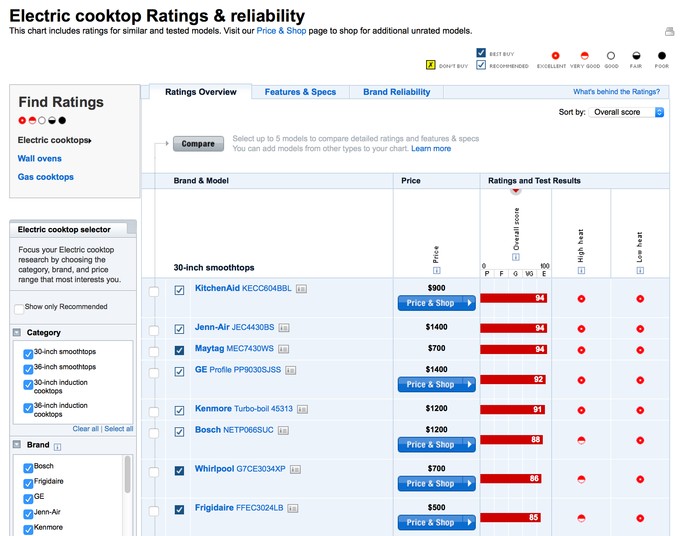Screen dimensions: 680x536
Task: Click the Good rating legend icon
Action: coord(611,56)
